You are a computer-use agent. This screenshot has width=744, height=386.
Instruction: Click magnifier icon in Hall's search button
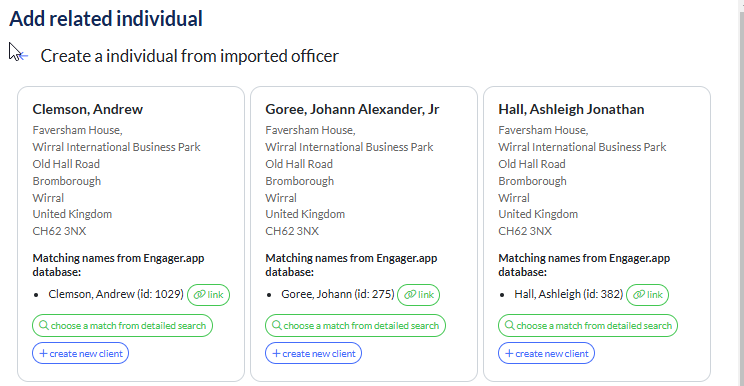(510, 325)
